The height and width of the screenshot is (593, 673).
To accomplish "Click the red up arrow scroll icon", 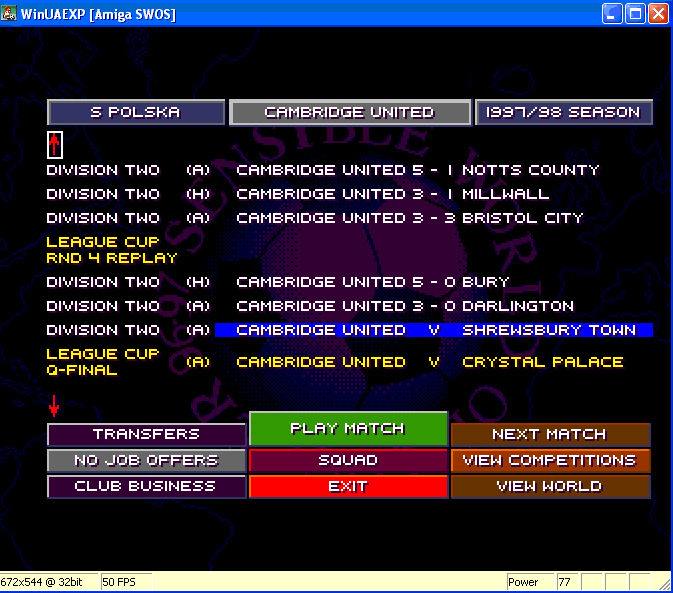I will pos(55,145).
